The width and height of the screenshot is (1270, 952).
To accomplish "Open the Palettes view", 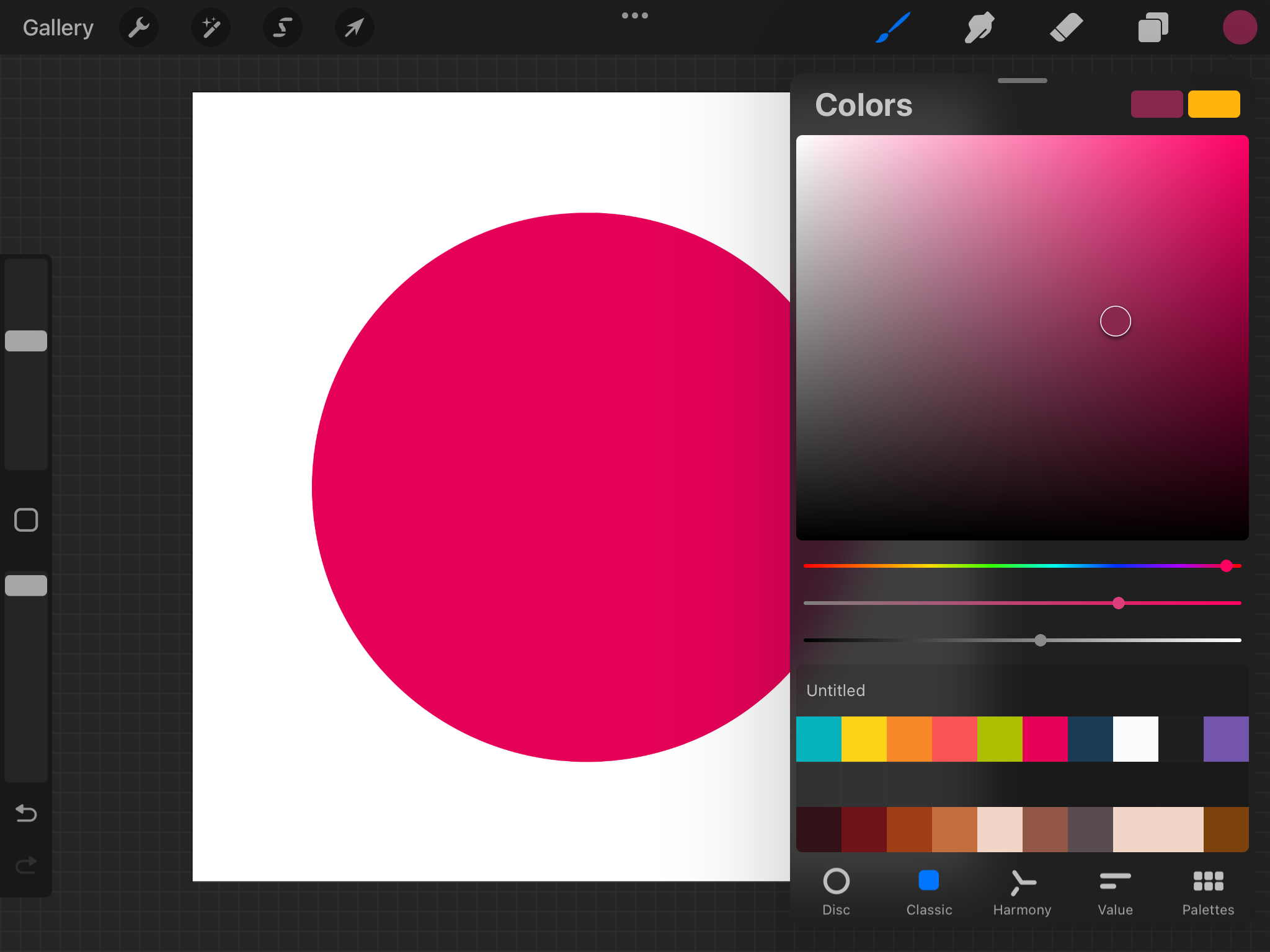I will 1207,891.
